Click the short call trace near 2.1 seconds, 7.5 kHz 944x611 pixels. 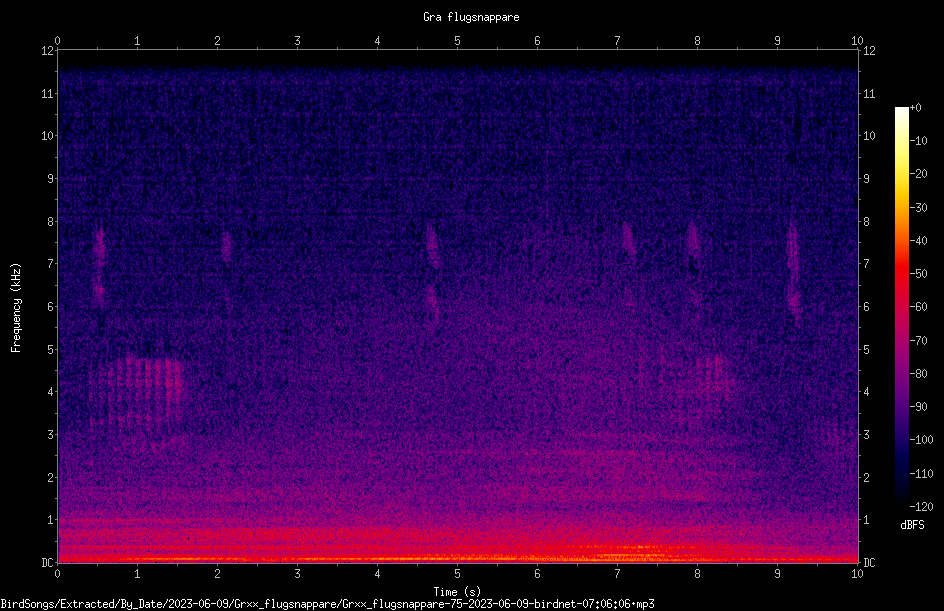(226, 247)
